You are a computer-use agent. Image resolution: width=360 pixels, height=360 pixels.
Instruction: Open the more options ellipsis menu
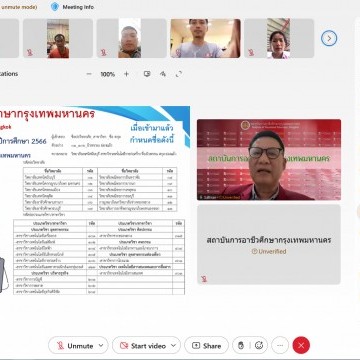pos(280,345)
